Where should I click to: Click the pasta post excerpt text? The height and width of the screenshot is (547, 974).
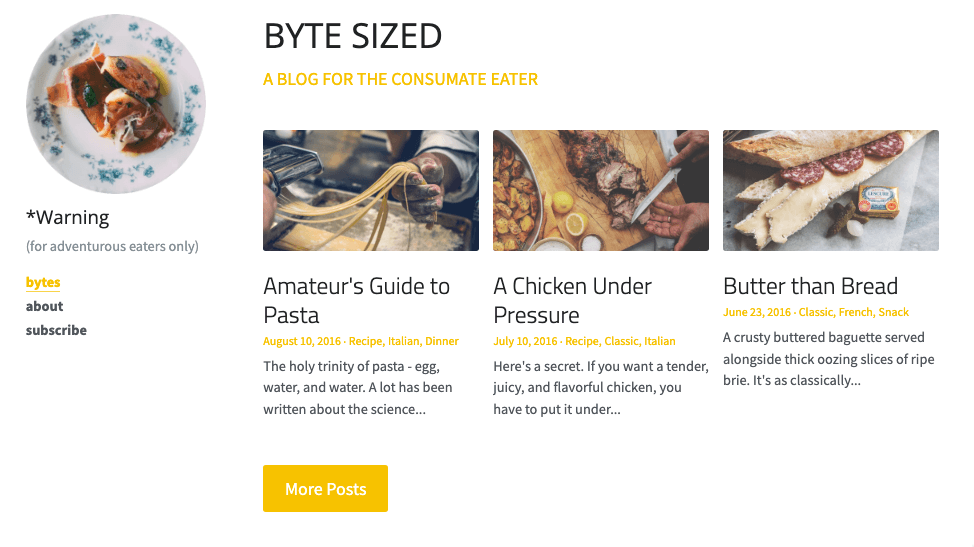[x=357, y=388]
